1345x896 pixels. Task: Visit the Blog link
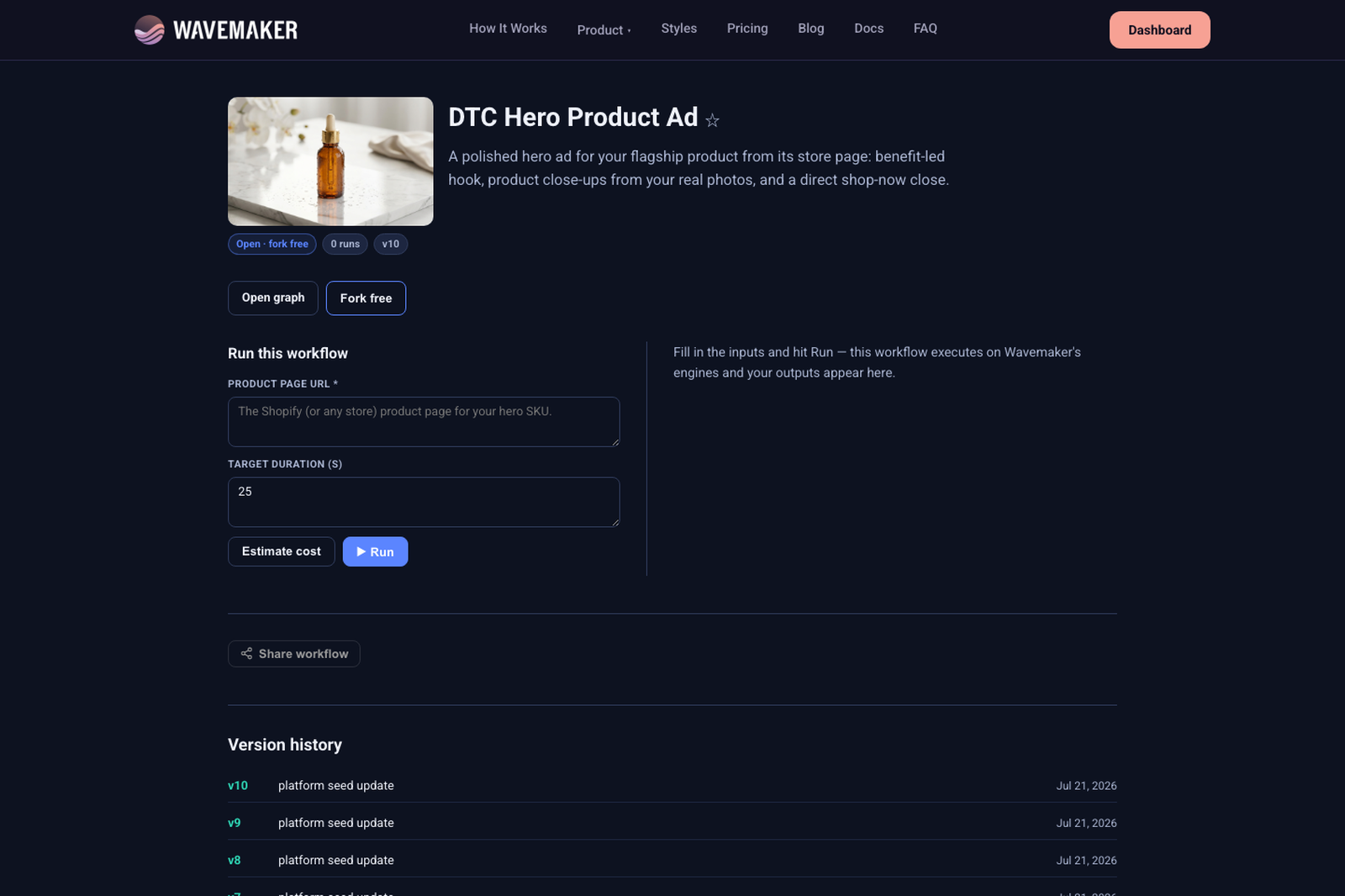pyautogui.click(x=811, y=29)
